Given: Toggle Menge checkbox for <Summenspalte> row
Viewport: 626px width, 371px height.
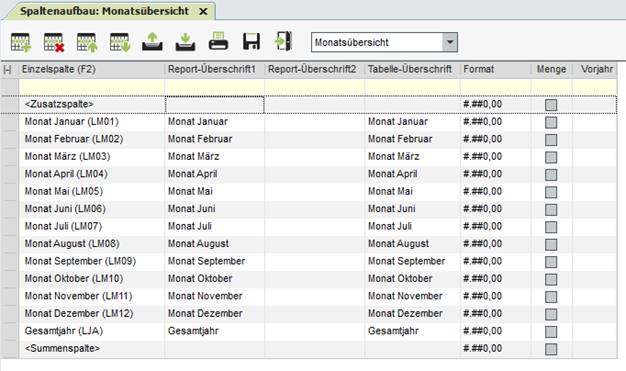Looking at the screenshot, I should click(x=551, y=349).
